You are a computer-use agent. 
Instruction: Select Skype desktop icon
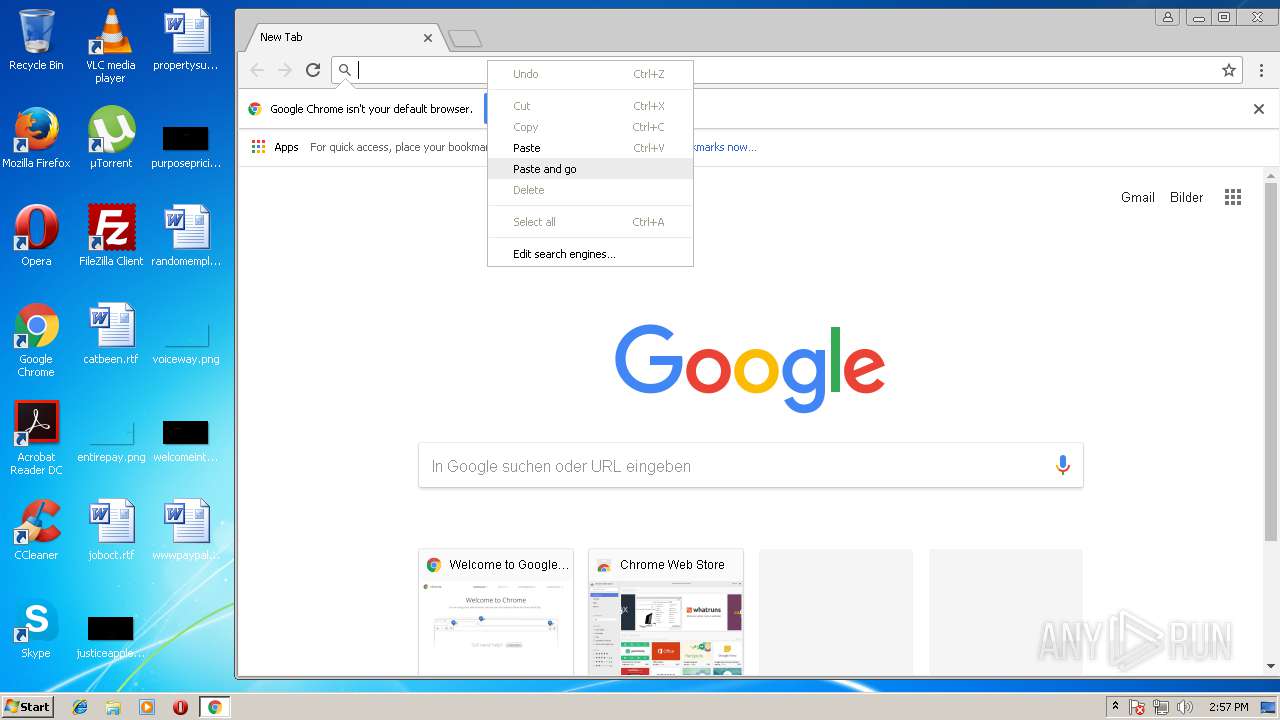36,628
